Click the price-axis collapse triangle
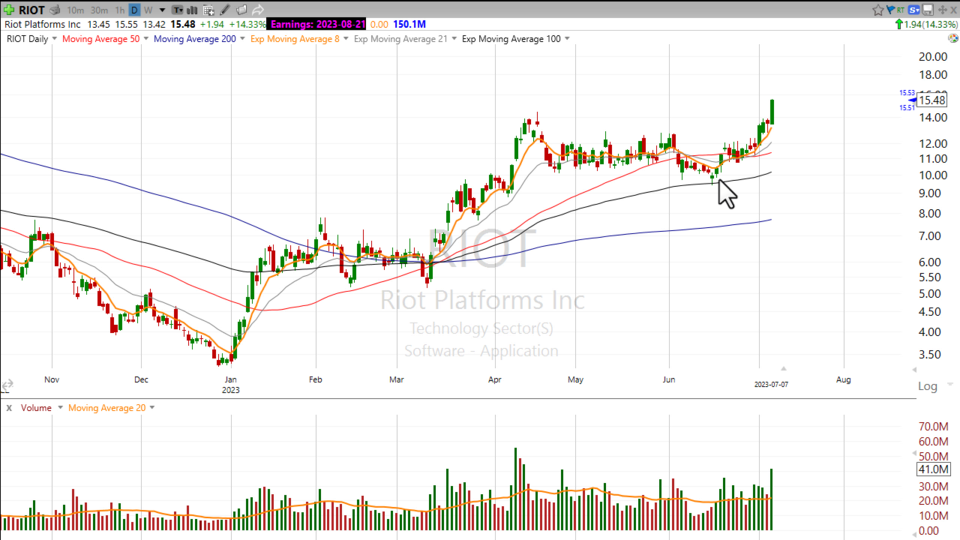Viewport: 960px width, 540px height. point(914,370)
